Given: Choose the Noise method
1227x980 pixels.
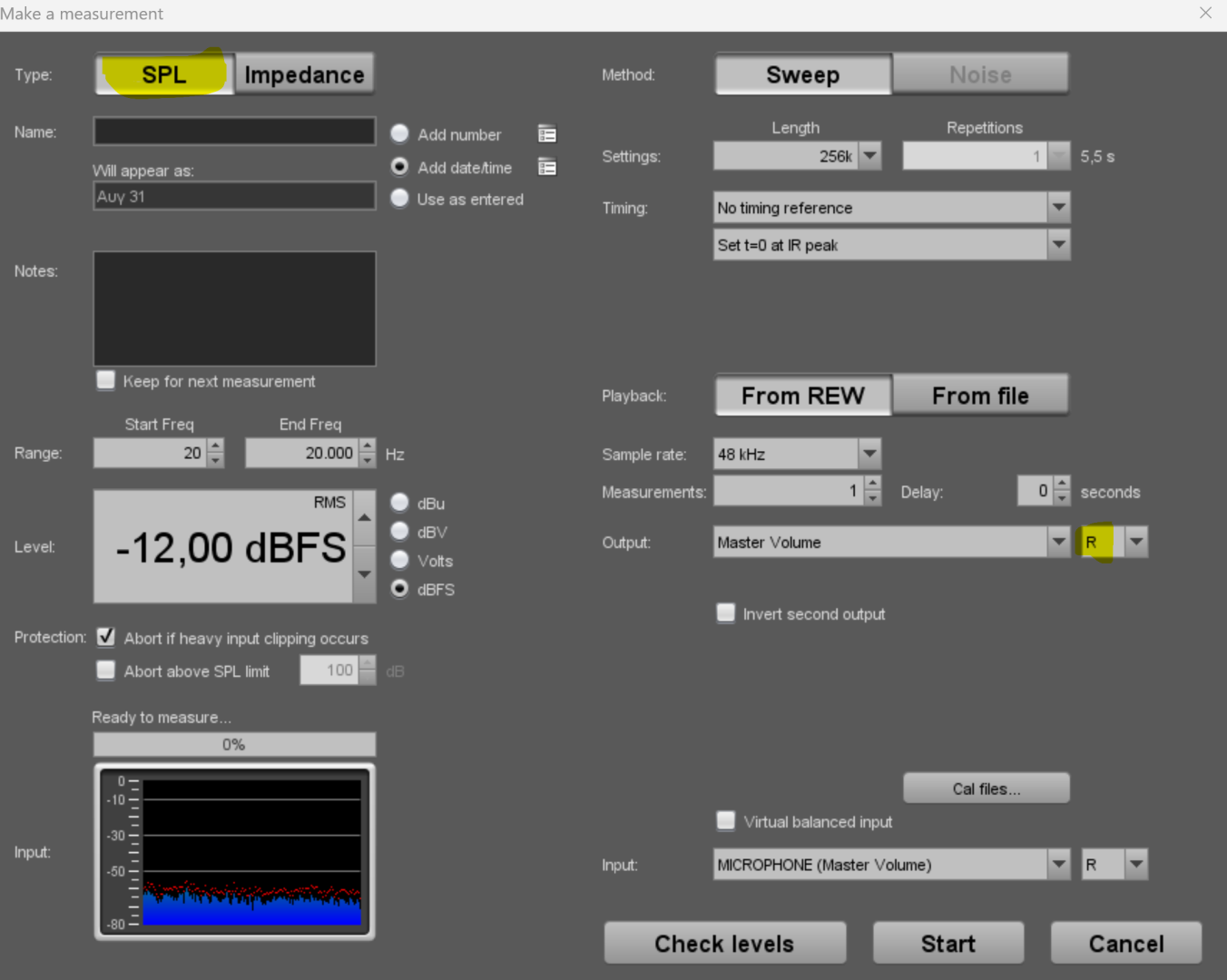Looking at the screenshot, I should pyautogui.click(x=980, y=74).
